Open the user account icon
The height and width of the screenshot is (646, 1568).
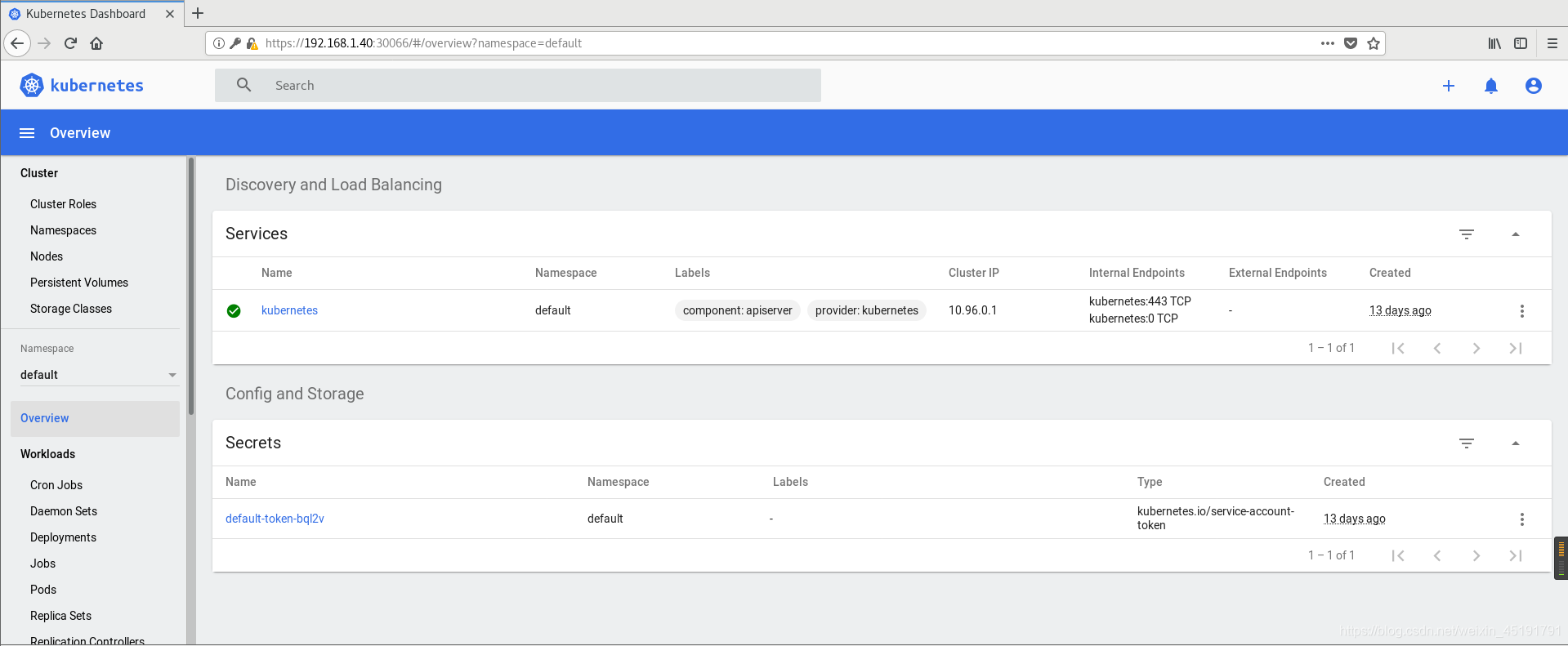(x=1534, y=86)
